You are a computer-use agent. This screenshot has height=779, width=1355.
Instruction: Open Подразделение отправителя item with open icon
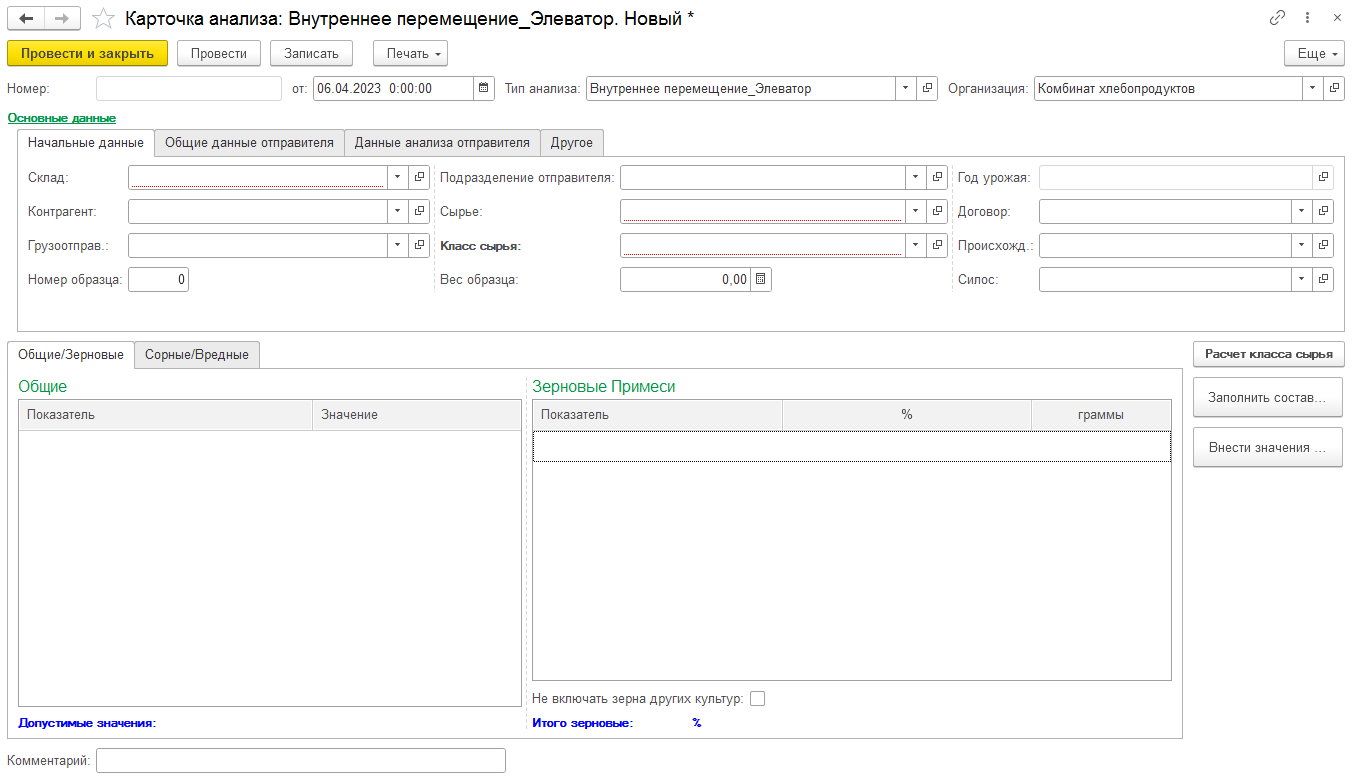tap(937, 177)
